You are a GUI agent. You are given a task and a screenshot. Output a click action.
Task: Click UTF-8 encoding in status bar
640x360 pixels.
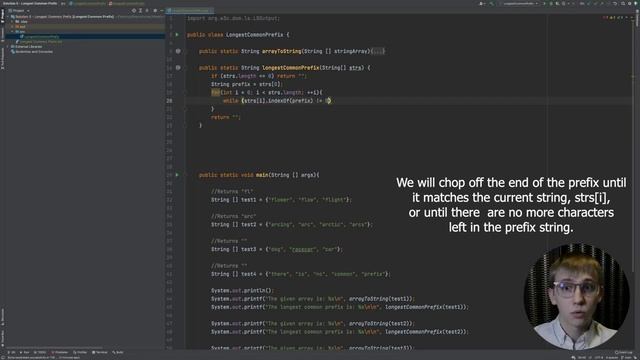click(x=598, y=358)
